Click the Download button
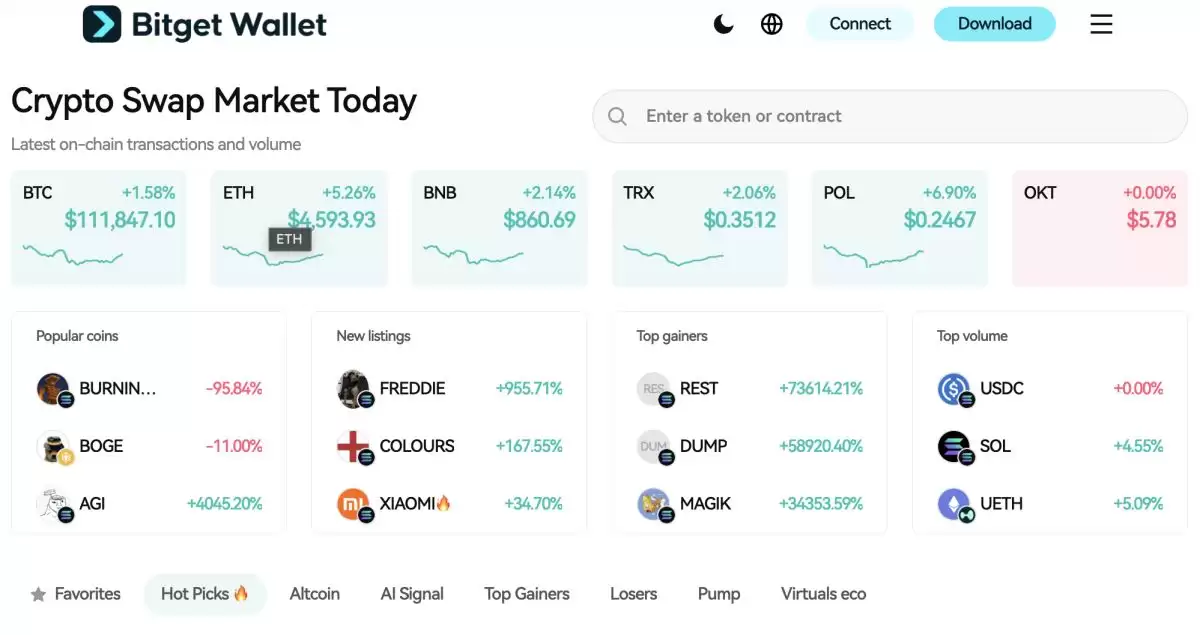Image resolution: width=1200 pixels, height=635 pixels. click(994, 24)
